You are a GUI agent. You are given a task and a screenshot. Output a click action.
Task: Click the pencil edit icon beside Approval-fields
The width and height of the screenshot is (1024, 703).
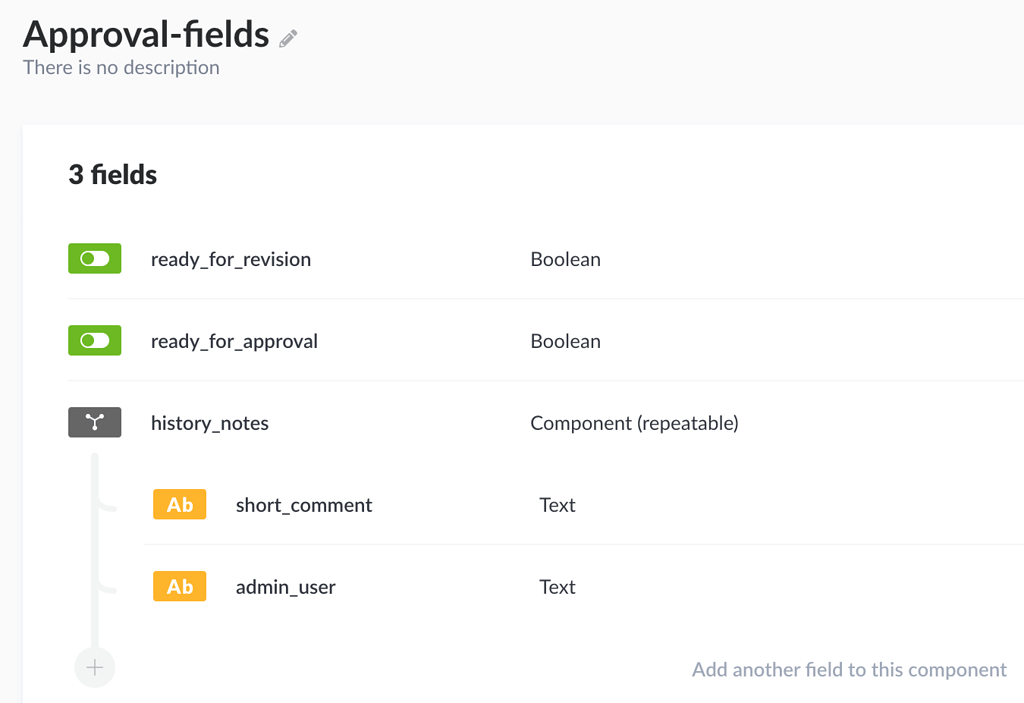[x=288, y=39]
